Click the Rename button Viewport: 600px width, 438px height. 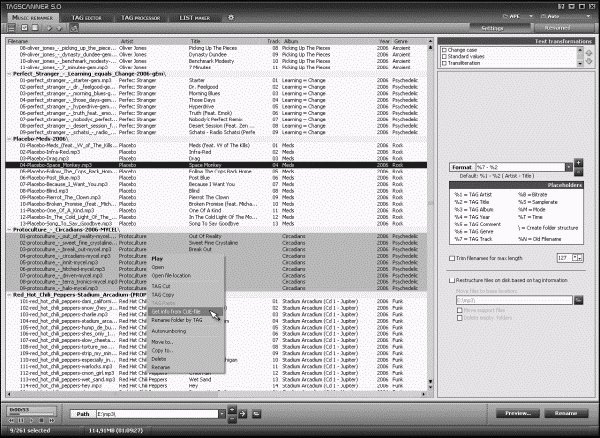(x=566, y=413)
